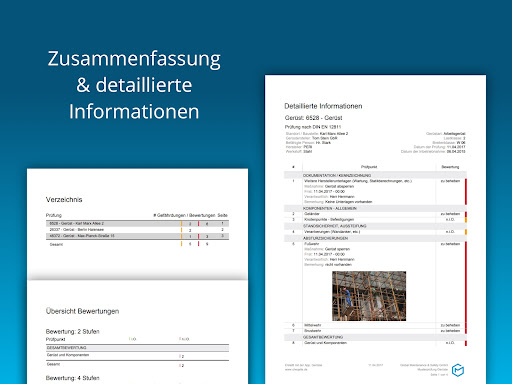The image size is (512, 384).
Task: Open the scaffolding photo in the report
Action: click(x=369, y=296)
